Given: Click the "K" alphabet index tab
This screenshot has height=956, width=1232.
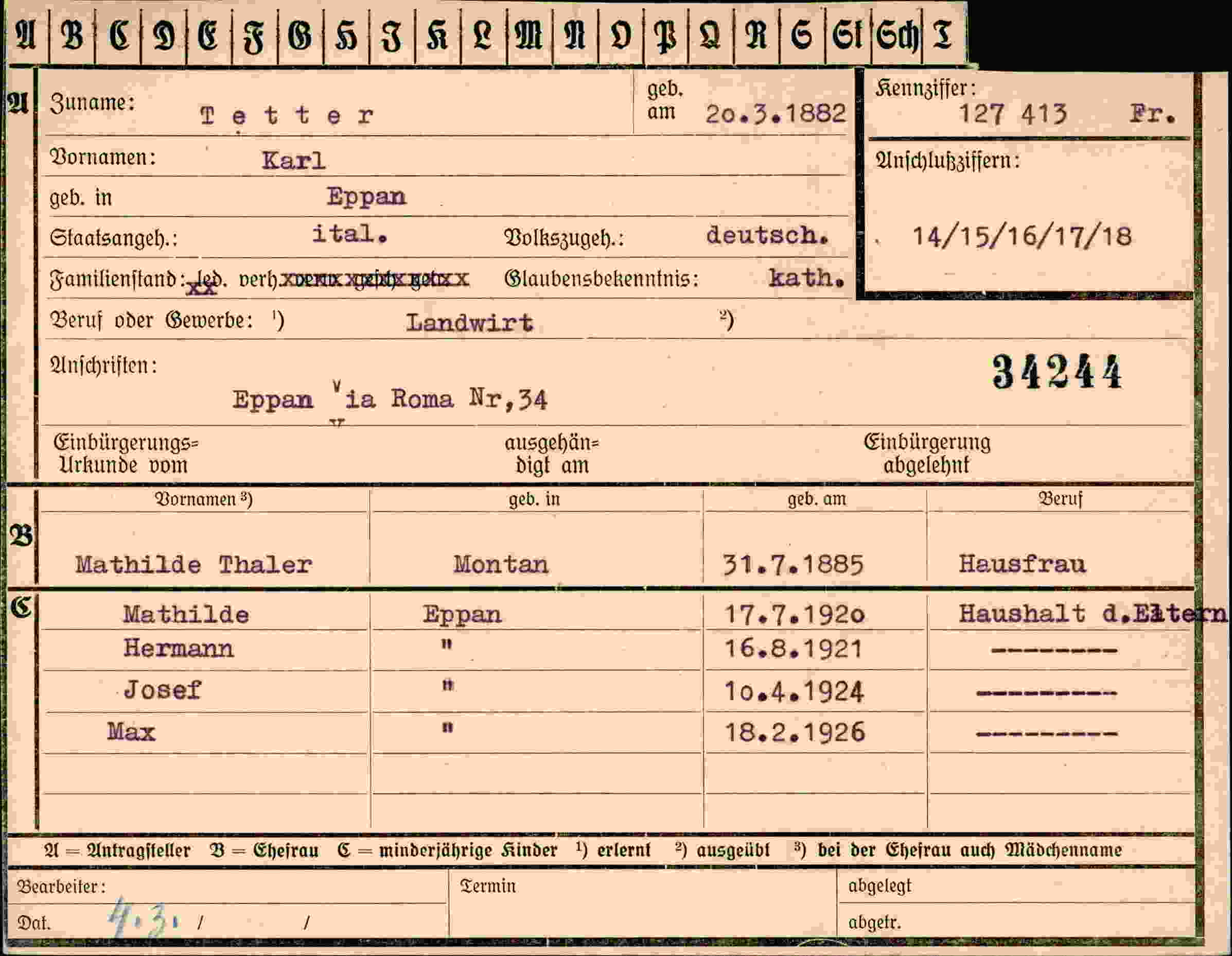Looking at the screenshot, I should coord(437,35).
